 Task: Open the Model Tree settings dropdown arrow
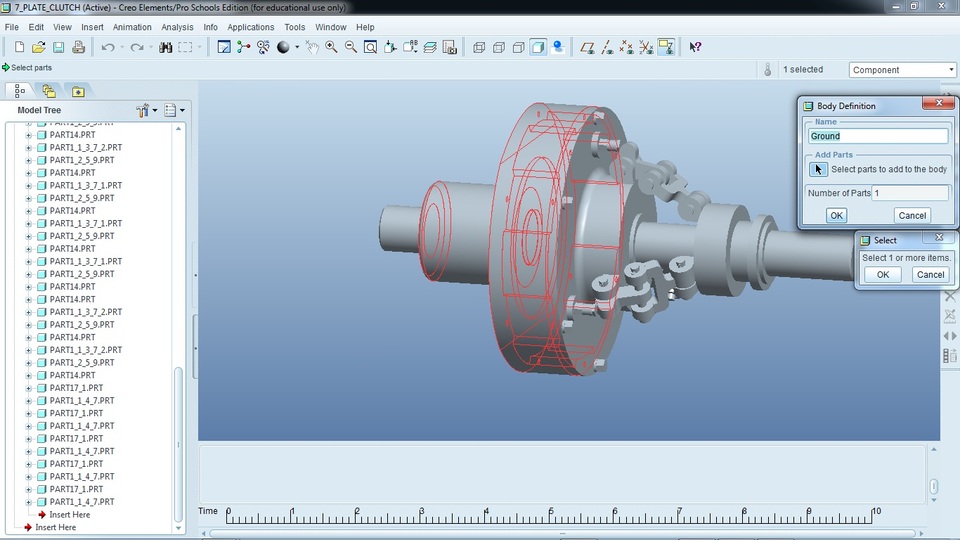[x=155, y=110]
